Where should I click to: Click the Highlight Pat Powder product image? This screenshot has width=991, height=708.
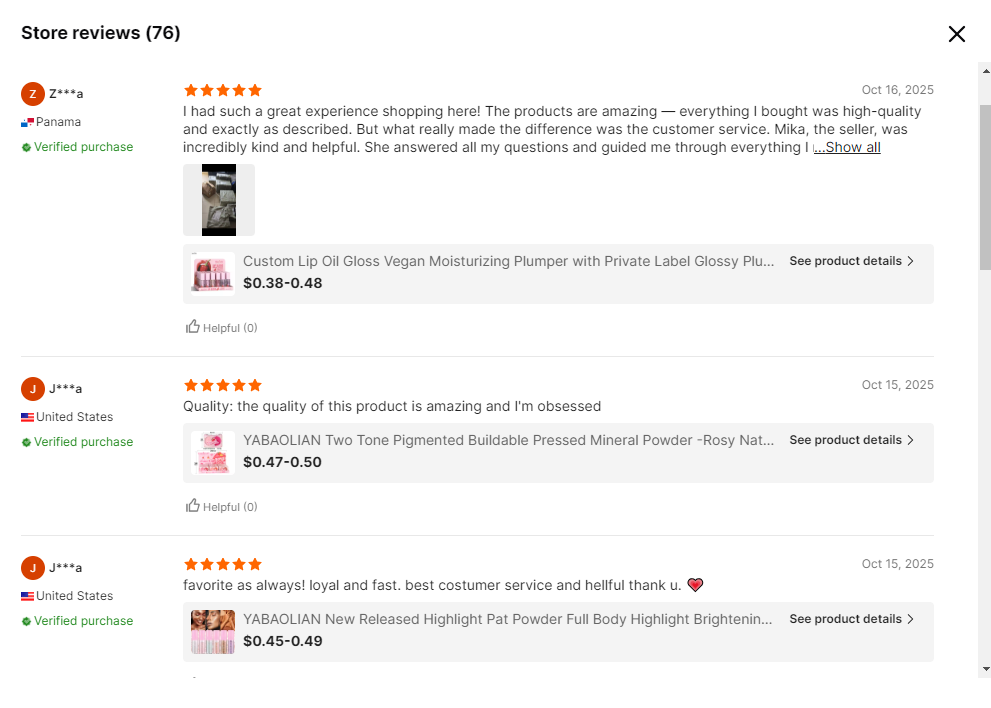(x=213, y=632)
